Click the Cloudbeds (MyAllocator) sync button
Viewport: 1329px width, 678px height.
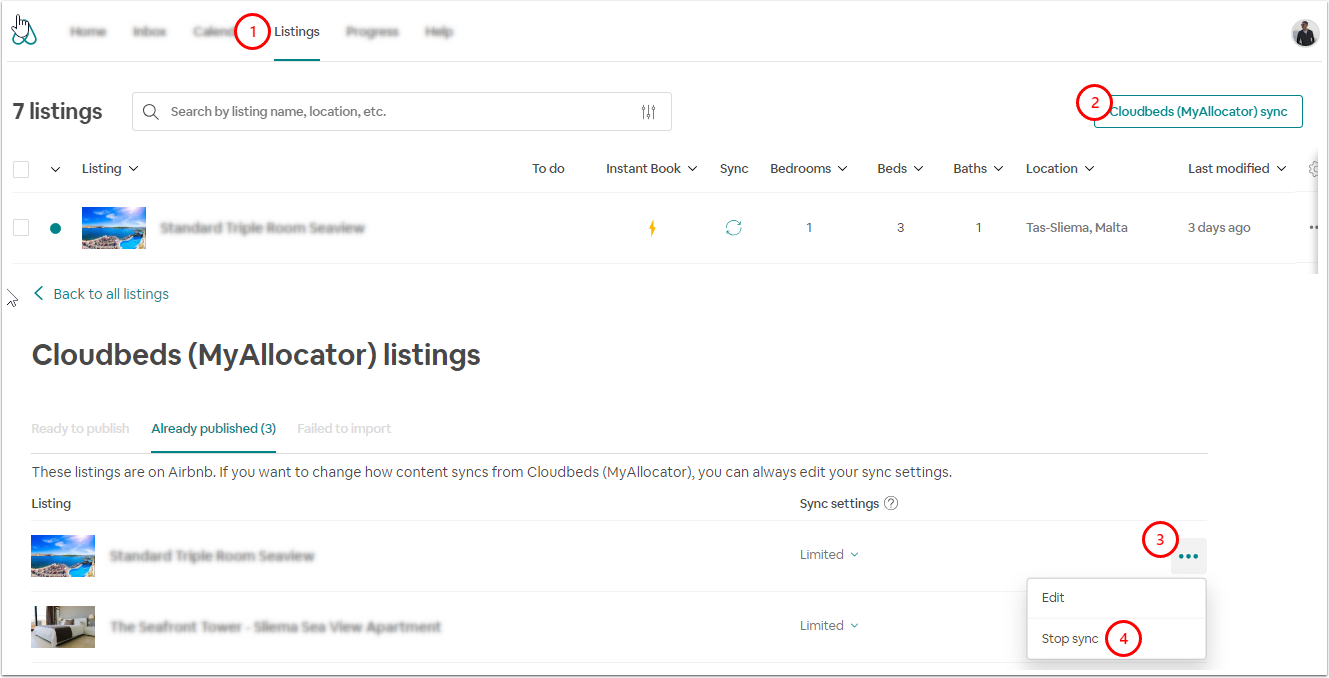point(1198,112)
